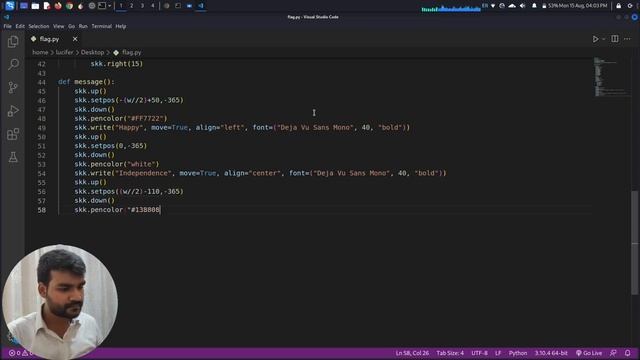
Task: Launch Firefox from the top panel
Action: pyautogui.click(x=58, y=6)
